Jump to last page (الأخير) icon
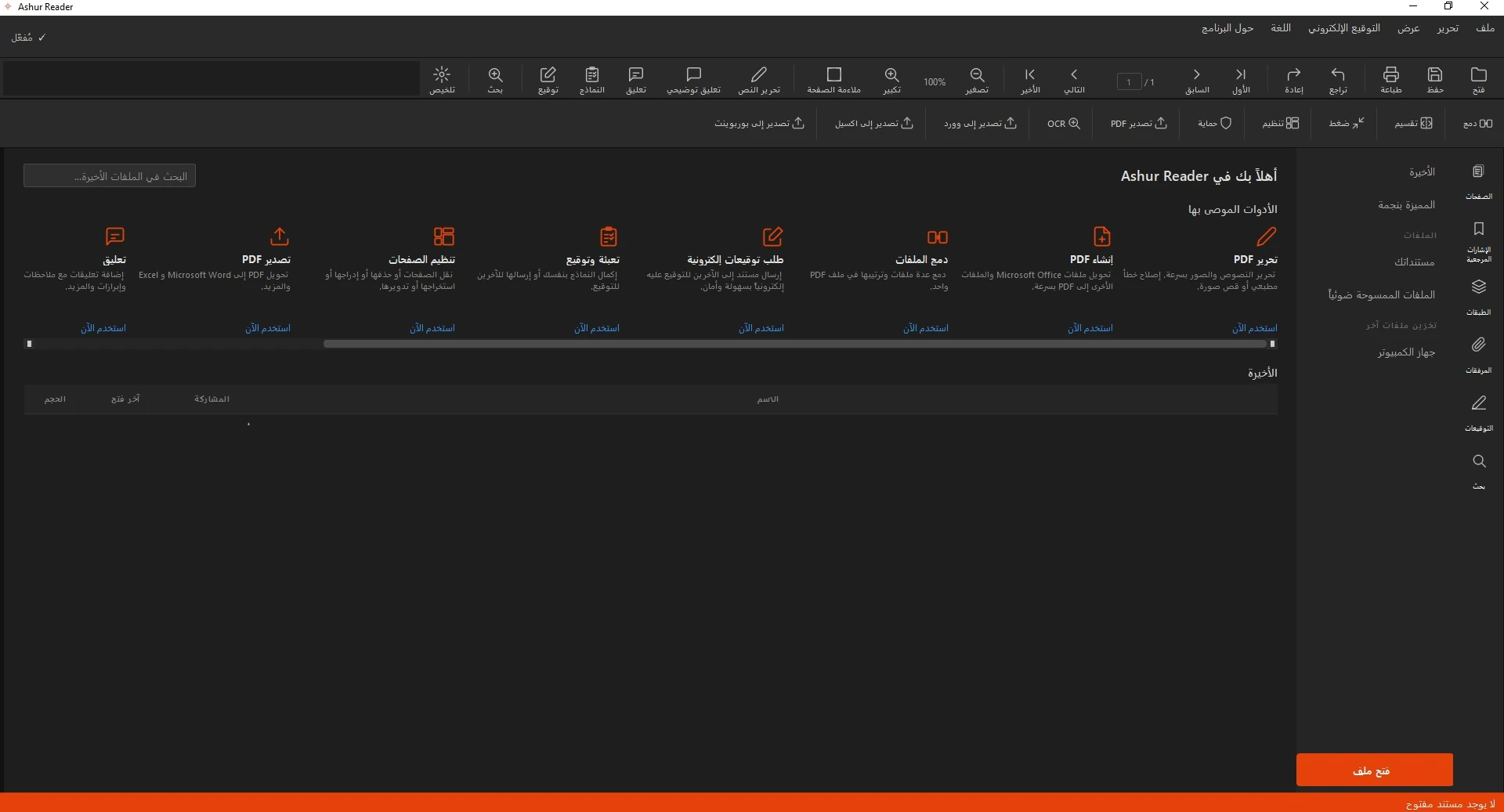 click(1030, 75)
